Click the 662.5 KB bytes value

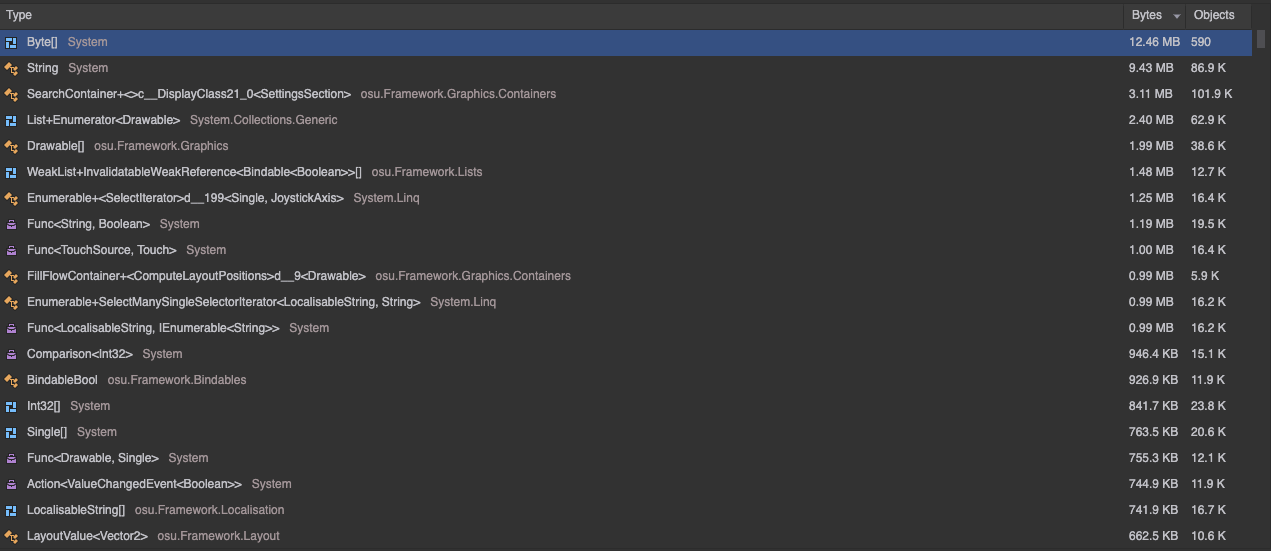pyautogui.click(x=1154, y=536)
